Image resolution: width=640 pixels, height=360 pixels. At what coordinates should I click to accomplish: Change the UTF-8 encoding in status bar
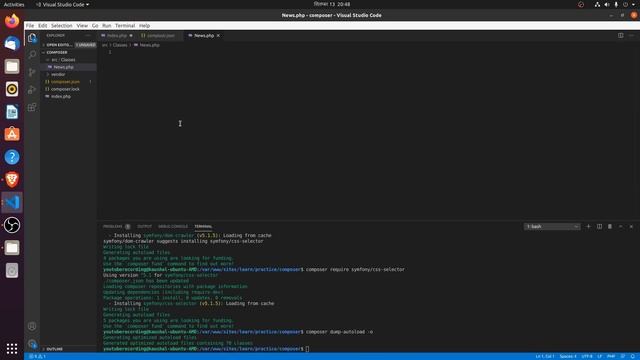pos(587,356)
